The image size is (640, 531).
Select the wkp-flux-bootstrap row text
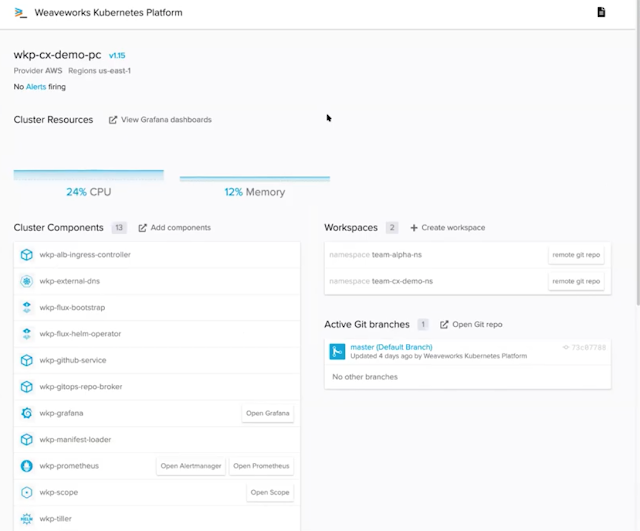point(72,307)
